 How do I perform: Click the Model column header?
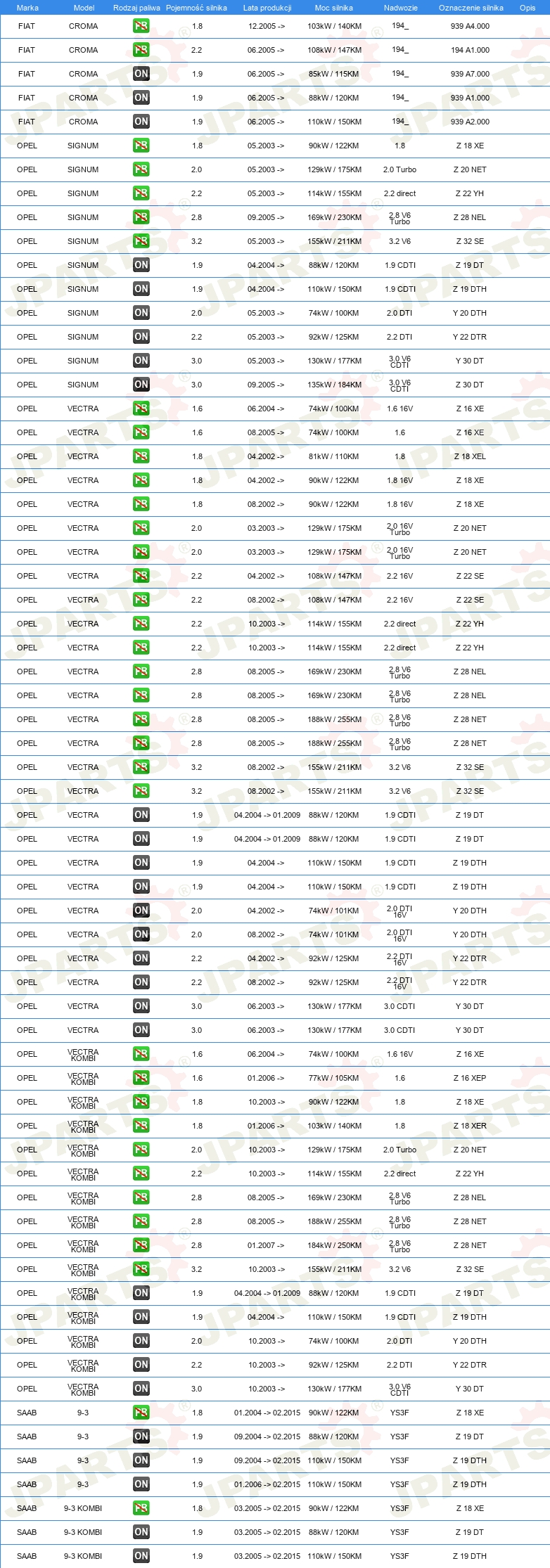pos(84,8)
